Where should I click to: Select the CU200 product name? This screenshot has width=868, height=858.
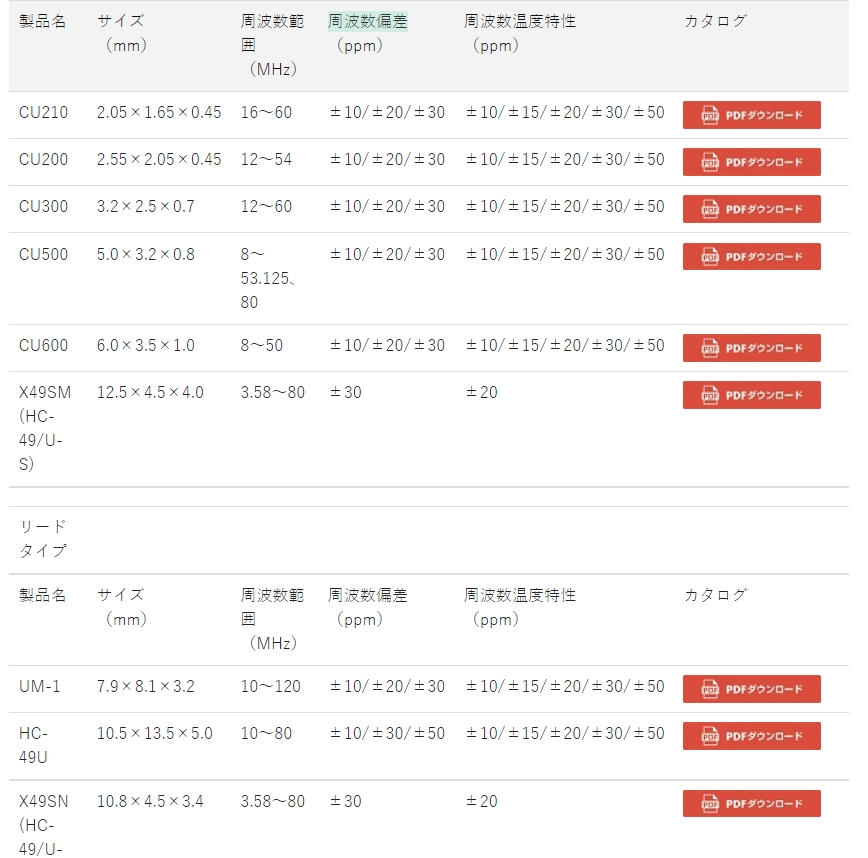[x=43, y=159]
